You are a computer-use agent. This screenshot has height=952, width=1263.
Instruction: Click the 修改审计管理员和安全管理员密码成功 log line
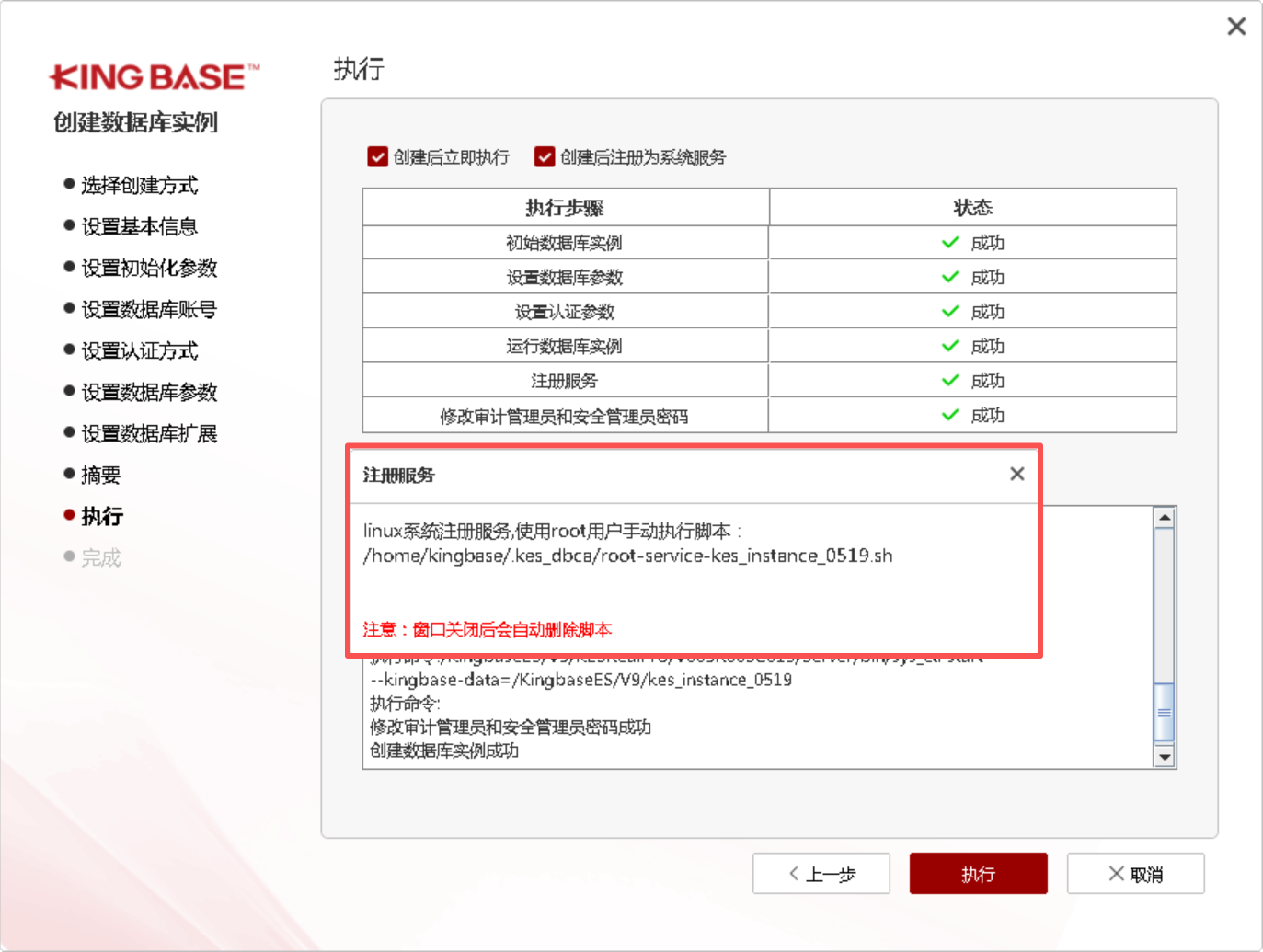(x=511, y=728)
